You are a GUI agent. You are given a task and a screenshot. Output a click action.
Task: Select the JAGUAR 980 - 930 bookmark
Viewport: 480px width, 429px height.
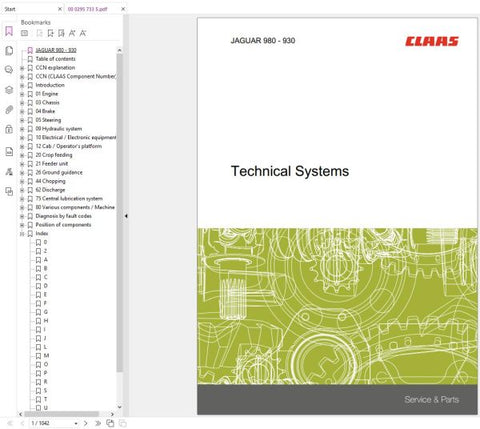[56, 50]
